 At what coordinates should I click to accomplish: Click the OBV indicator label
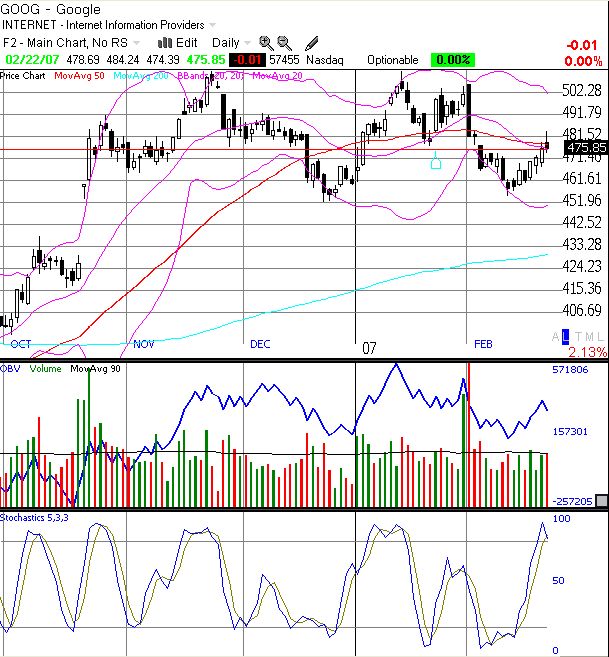click(x=10, y=369)
